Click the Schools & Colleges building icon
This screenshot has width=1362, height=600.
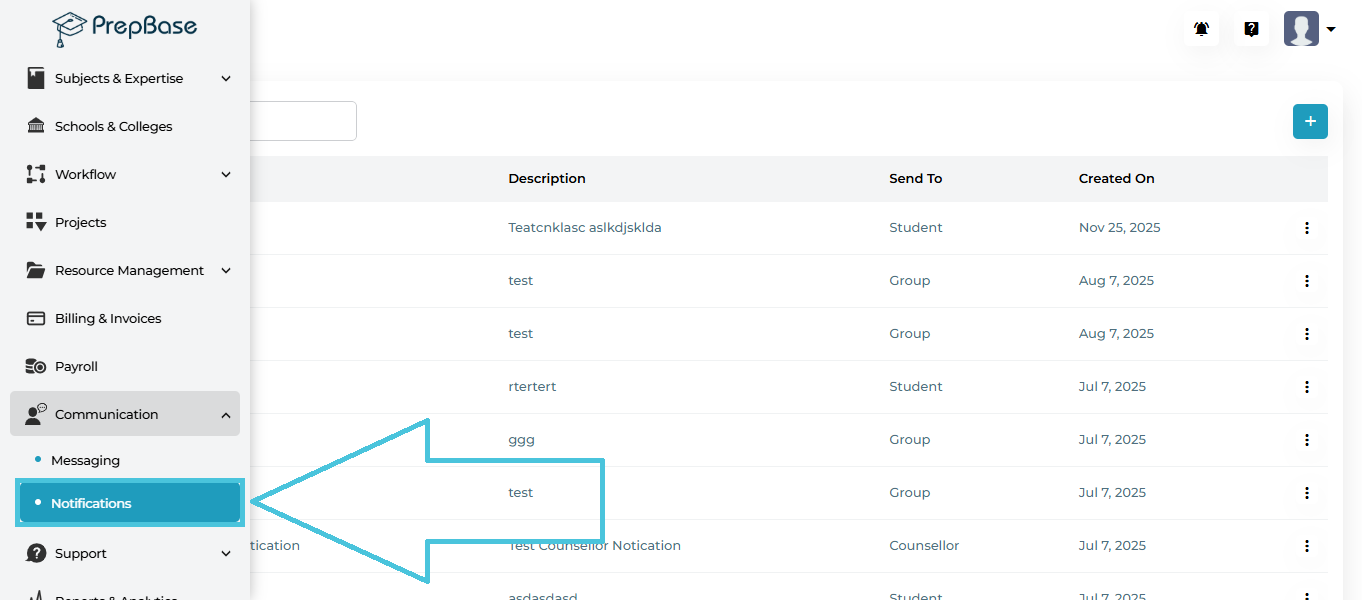pos(36,126)
